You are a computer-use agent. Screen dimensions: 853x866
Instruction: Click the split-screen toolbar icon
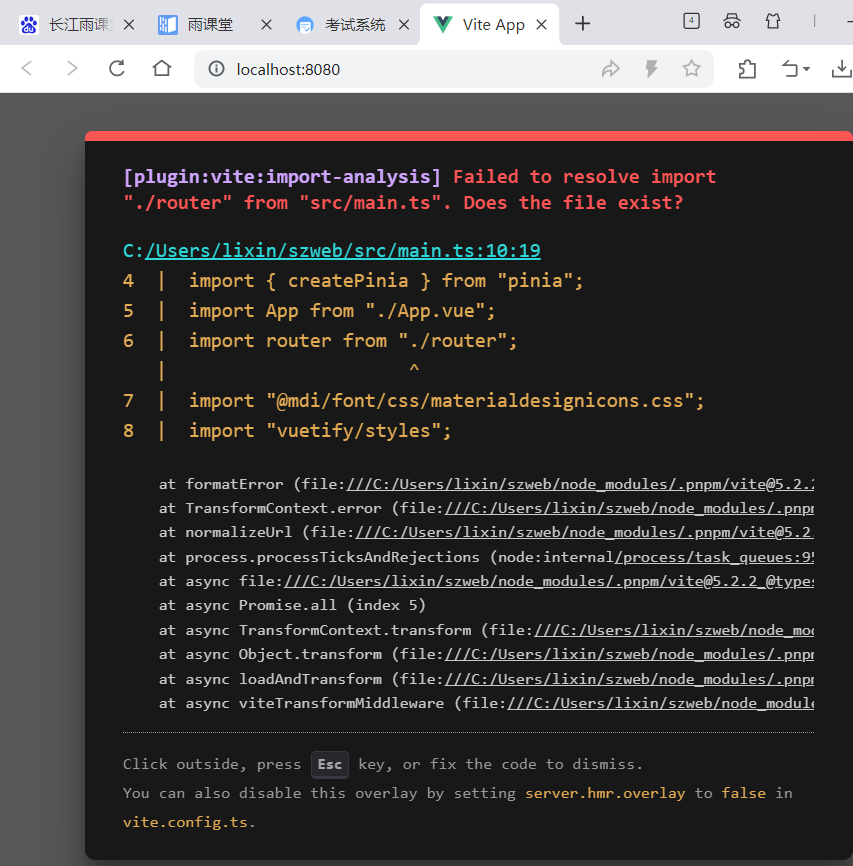pos(791,68)
